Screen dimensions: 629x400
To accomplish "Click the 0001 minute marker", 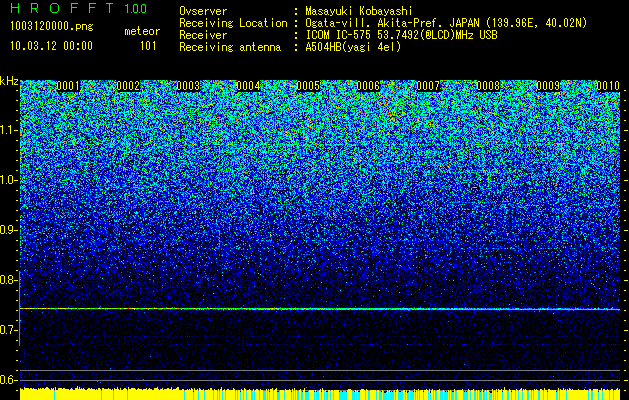I will (x=68, y=86).
